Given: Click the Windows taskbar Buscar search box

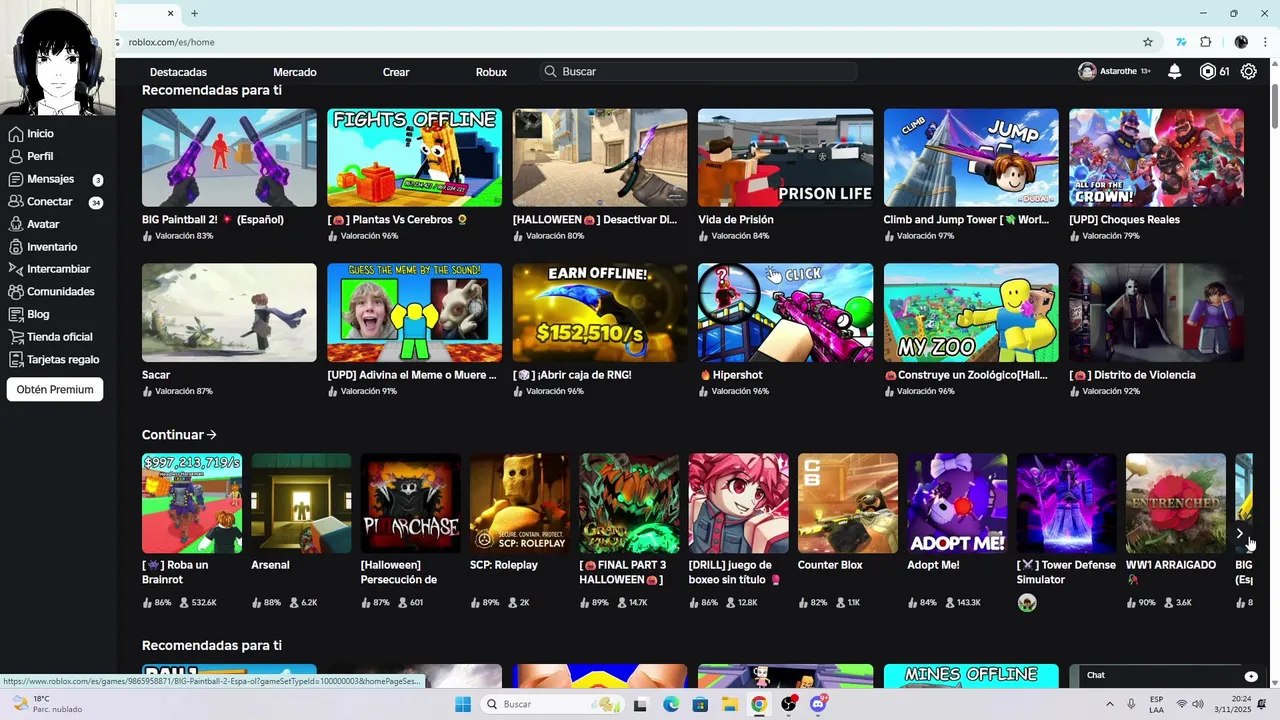Looking at the screenshot, I should (x=551, y=704).
